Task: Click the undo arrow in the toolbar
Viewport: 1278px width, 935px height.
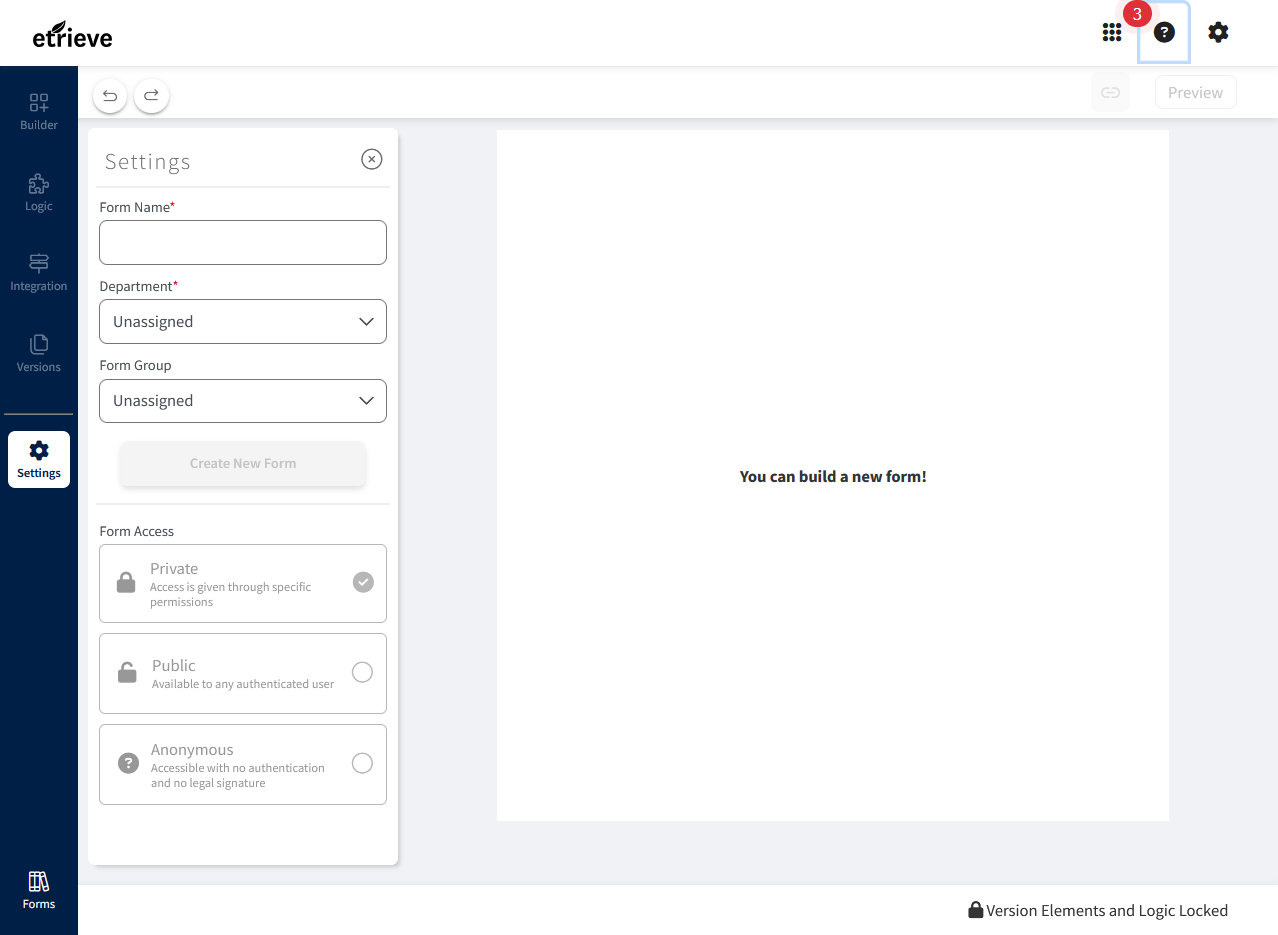Action: click(x=109, y=95)
